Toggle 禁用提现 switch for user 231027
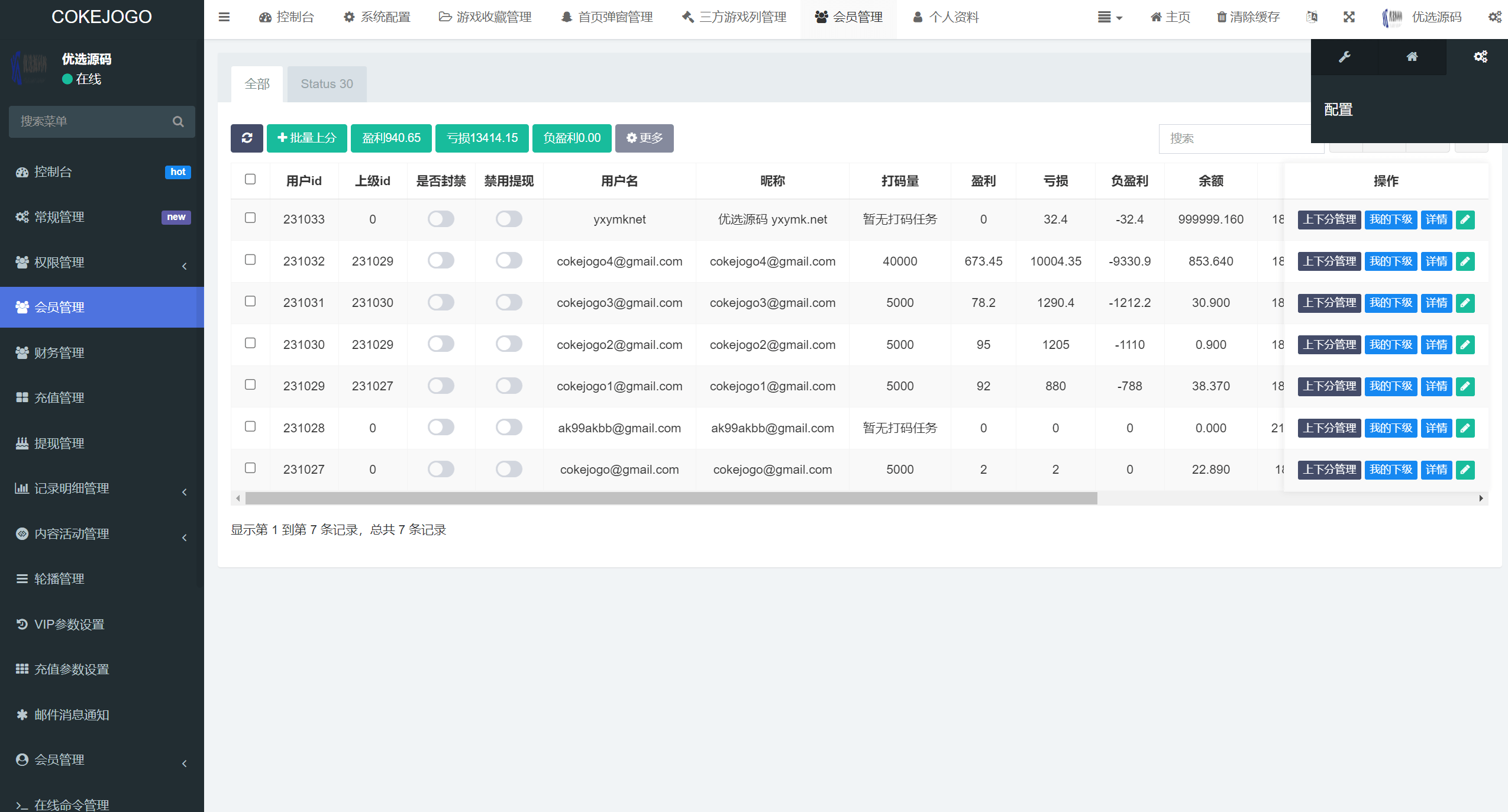The width and height of the screenshot is (1508, 812). [x=509, y=469]
